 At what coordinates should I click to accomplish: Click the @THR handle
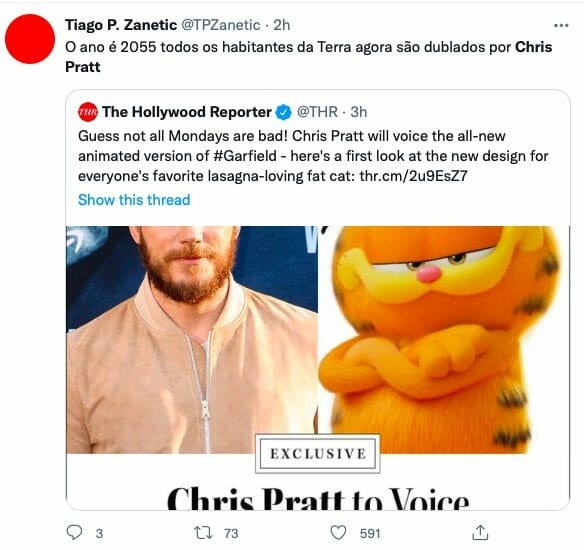(317, 112)
